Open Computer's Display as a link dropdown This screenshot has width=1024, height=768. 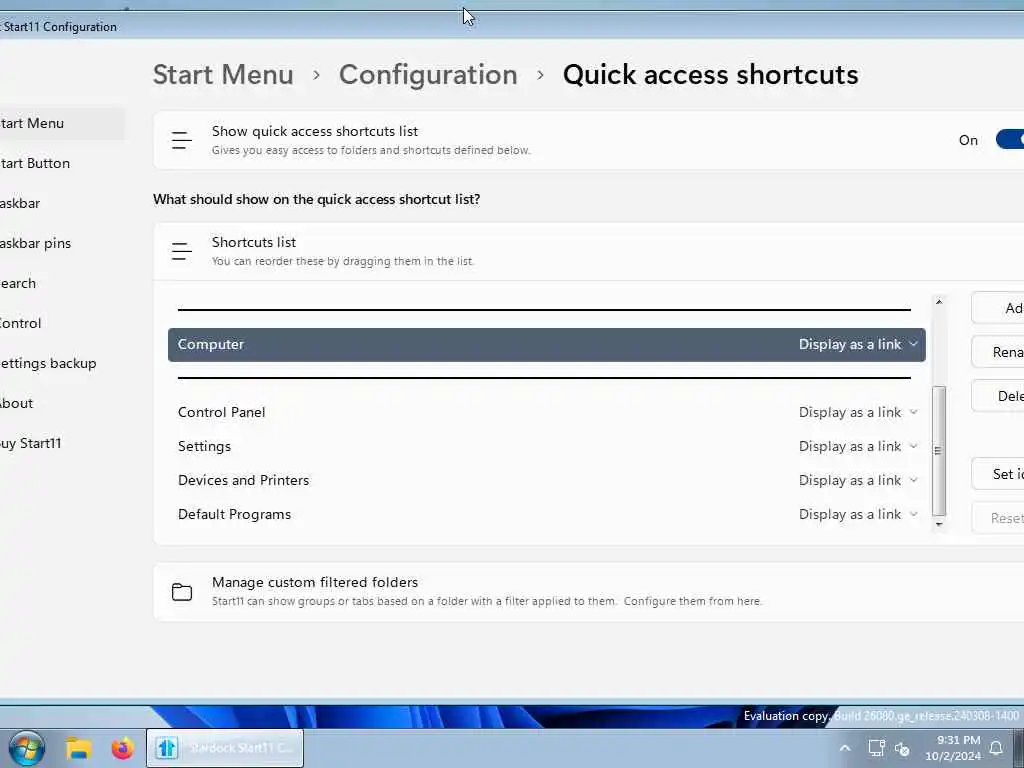point(858,344)
